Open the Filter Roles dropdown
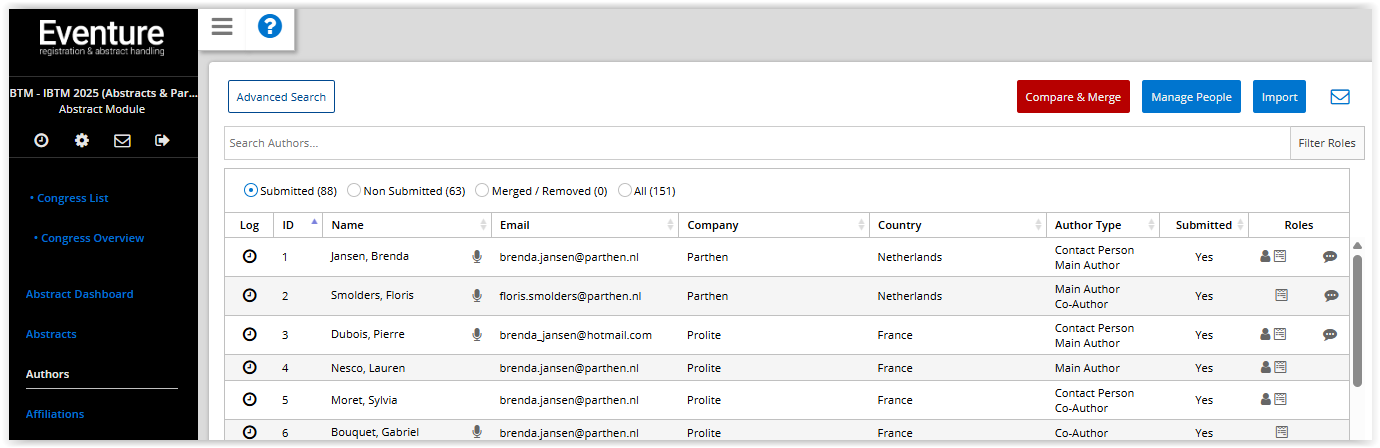 pyautogui.click(x=1326, y=143)
